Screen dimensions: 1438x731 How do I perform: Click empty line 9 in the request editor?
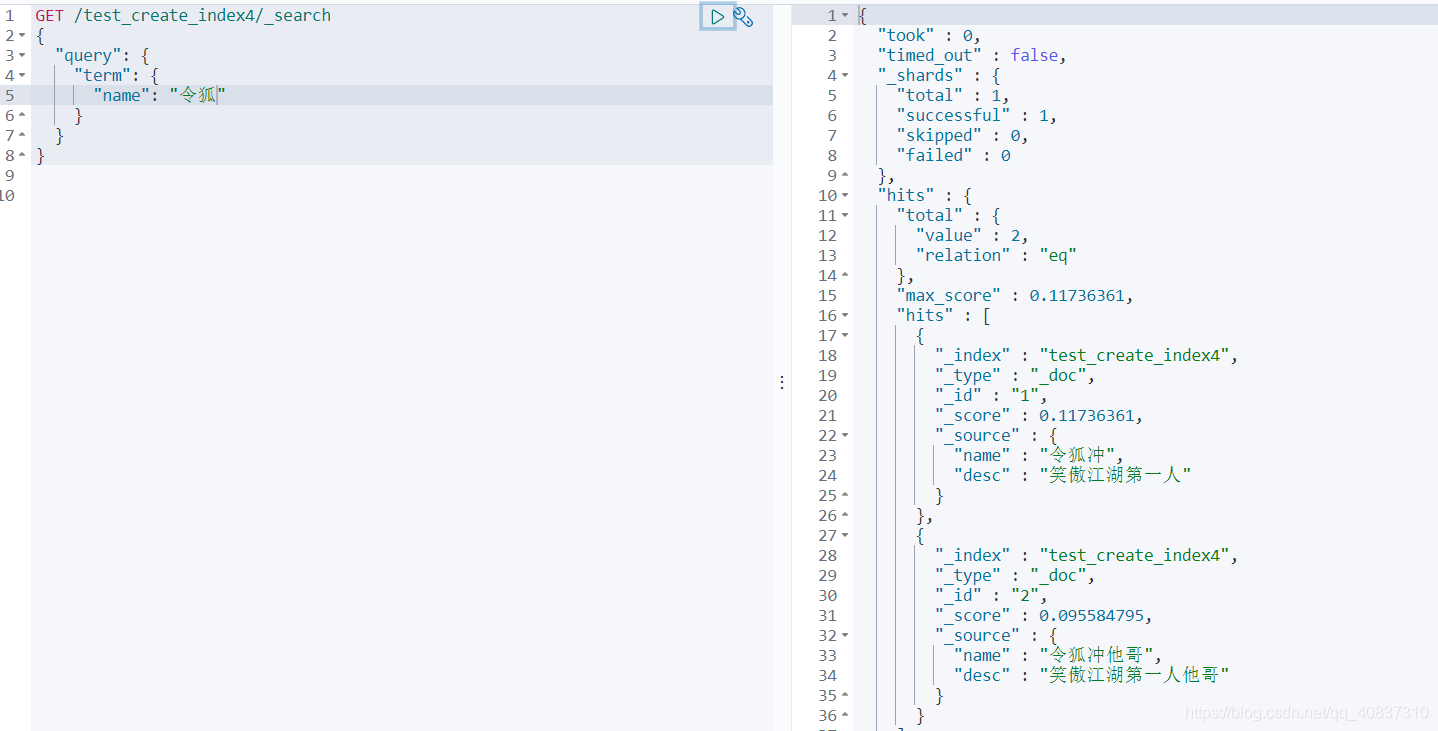pyautogui.click(x=402, y=175)
